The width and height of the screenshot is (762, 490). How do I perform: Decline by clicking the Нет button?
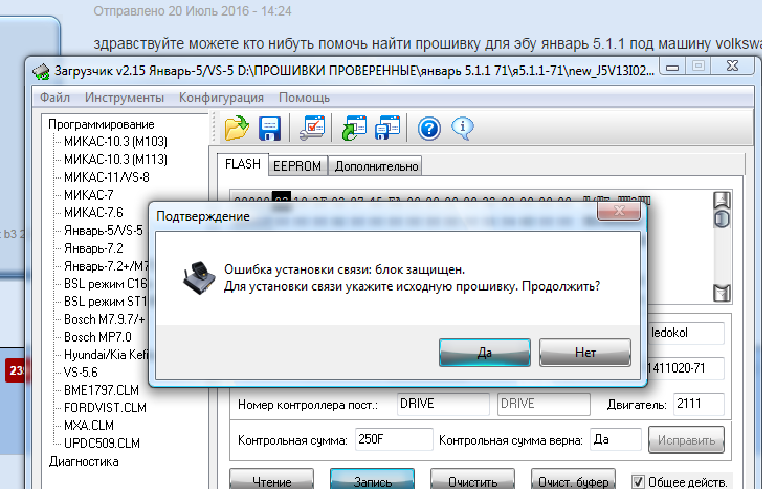click(585, 352)
